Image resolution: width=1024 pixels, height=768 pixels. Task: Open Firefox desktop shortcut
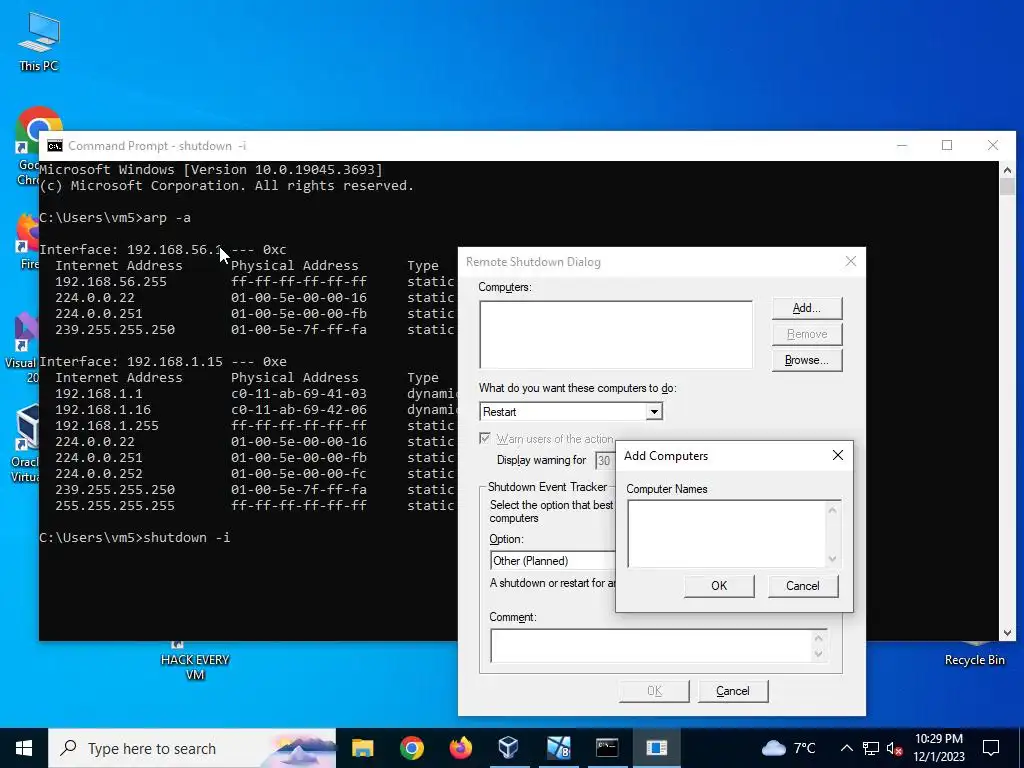tap(27, 238)
